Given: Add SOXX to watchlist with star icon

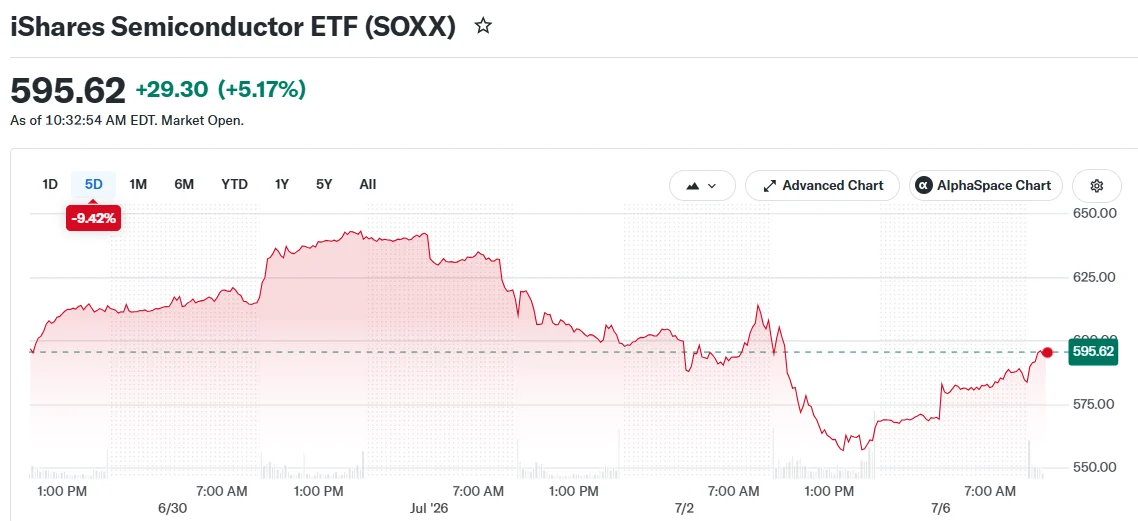Looking at the screenshot, I should coord(483,27).
